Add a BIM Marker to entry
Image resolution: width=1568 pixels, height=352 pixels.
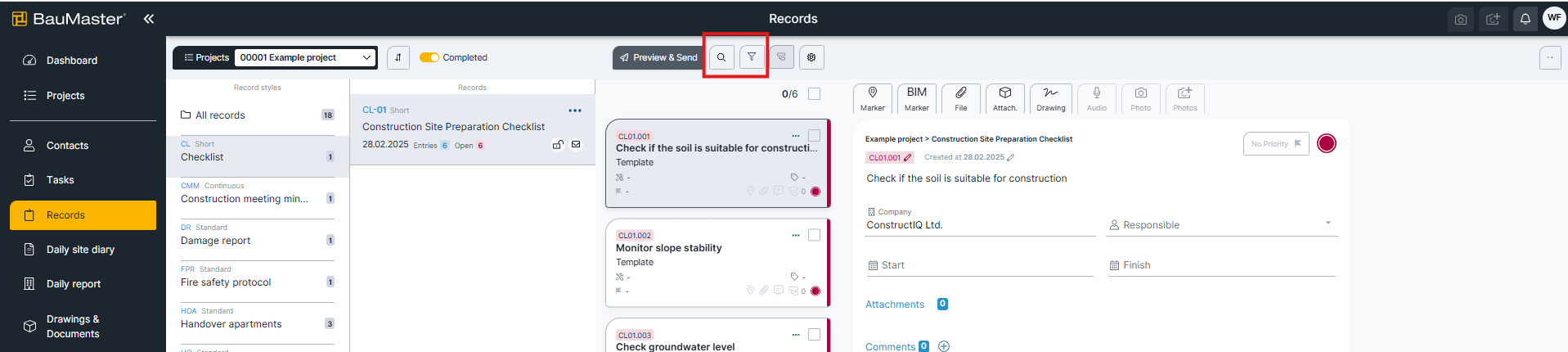click(917, 98)
